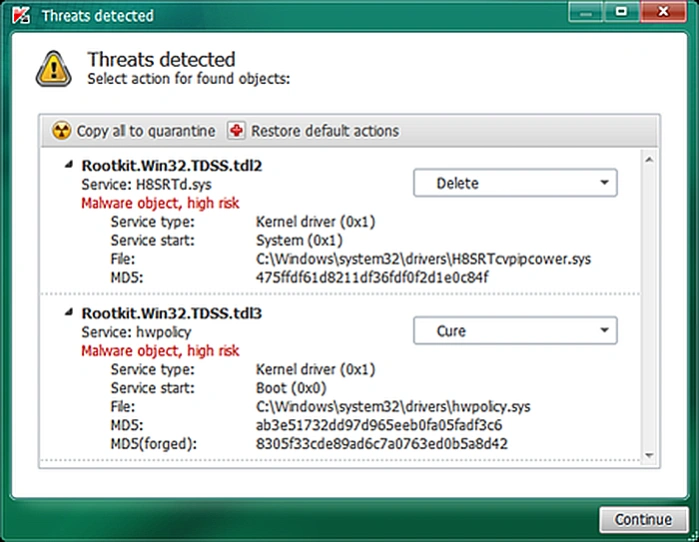The image size is (699, 542).
Task: Close the Threats detected window
Action: click(663, 12)
